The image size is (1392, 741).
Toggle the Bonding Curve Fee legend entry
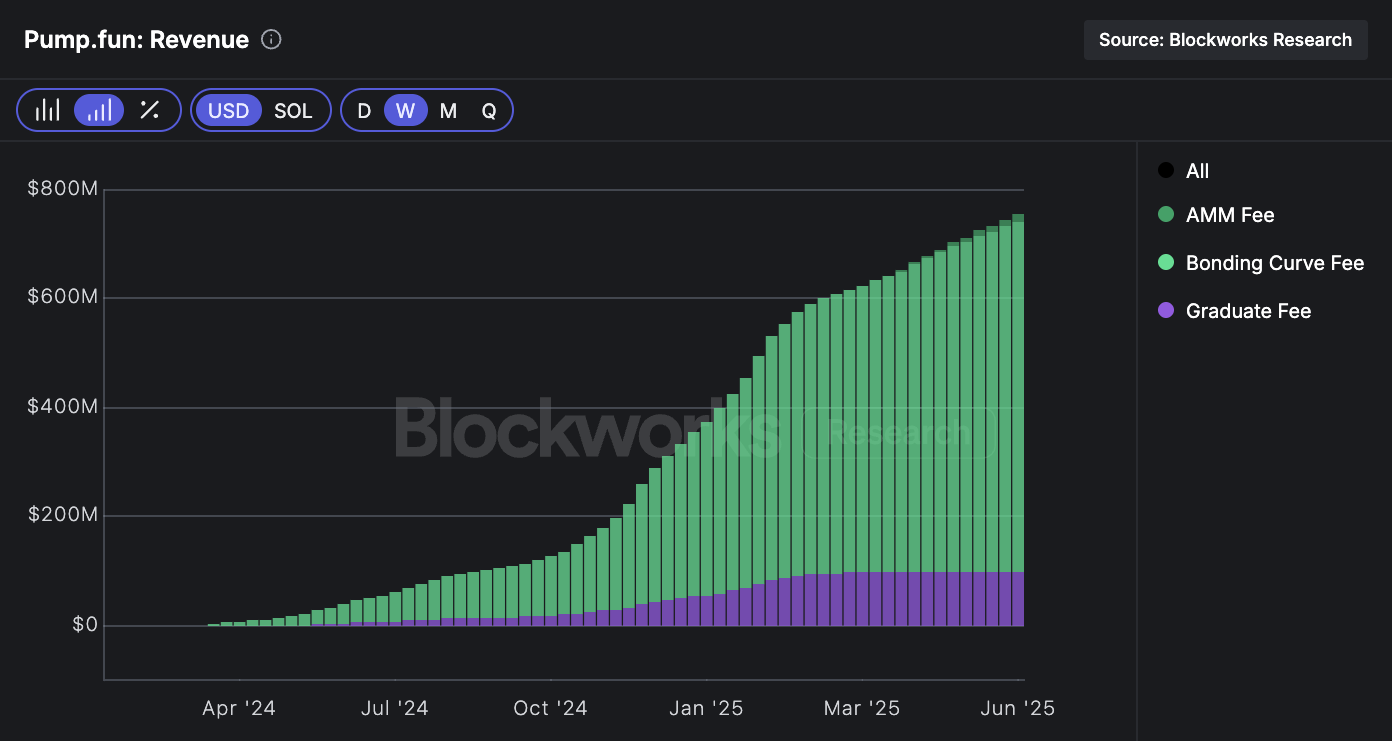pyautogui.click(x=1261, y=263)
